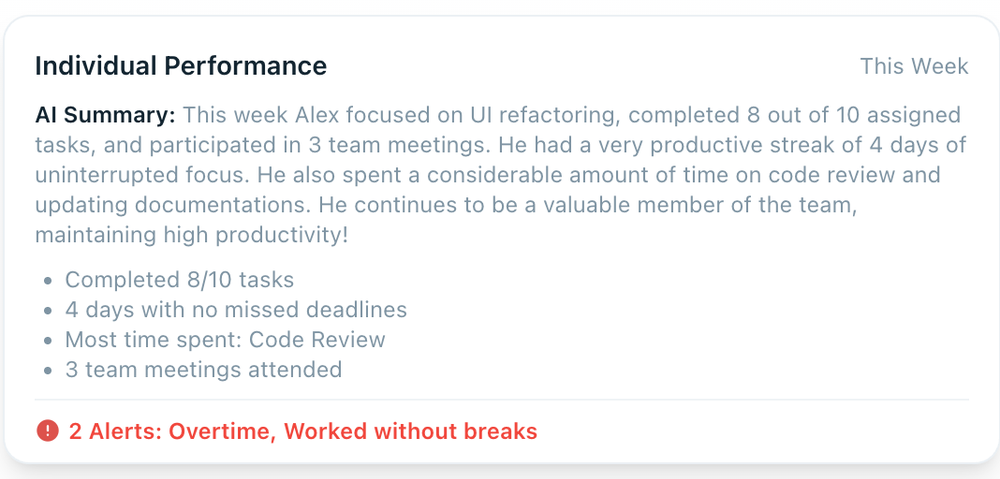This screenshot has height=479, width=1000.
Task: Click the "Individual Performance" card heading
Action: coord(181,66)
